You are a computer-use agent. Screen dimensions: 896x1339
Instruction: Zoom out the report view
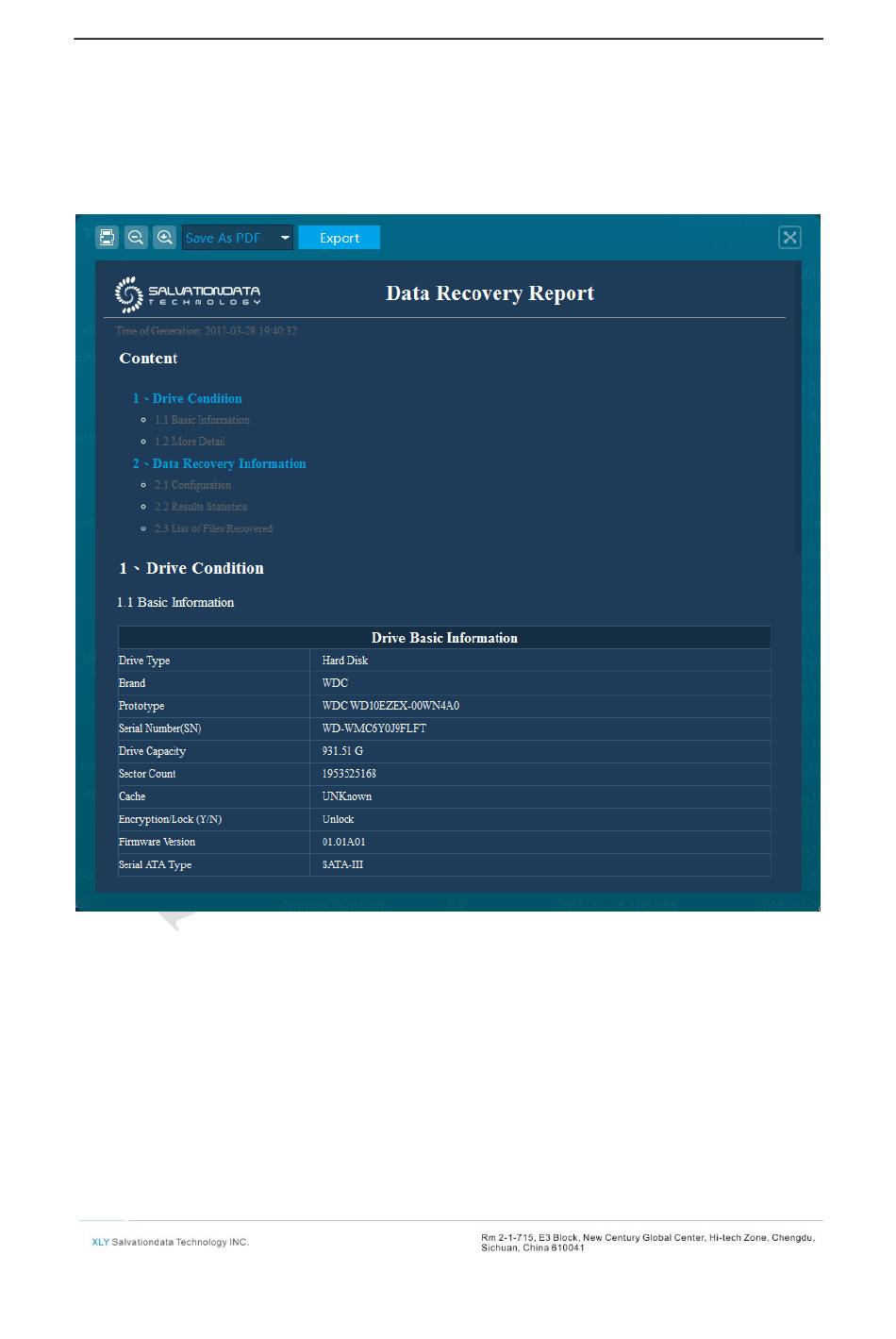[x=137, y=238]
